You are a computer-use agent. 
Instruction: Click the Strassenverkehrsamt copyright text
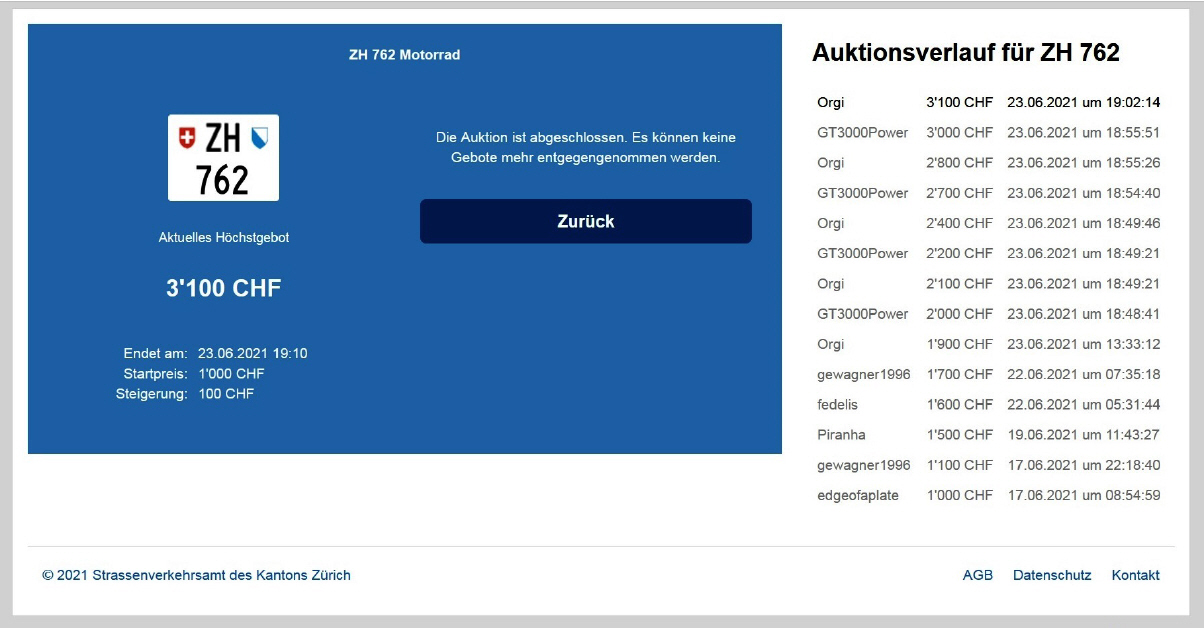click(196, 575)
